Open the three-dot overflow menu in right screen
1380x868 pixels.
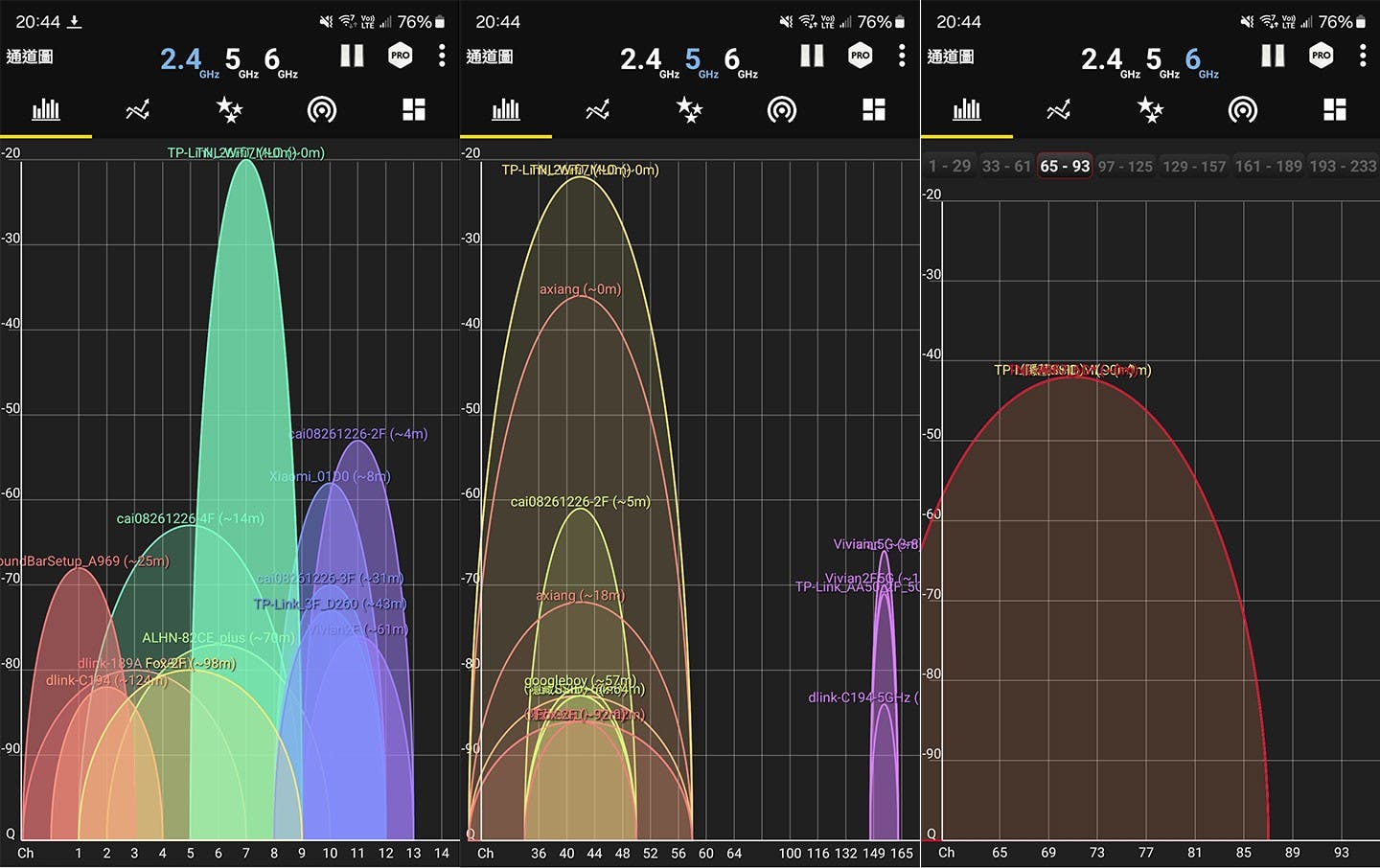point(1362,57)
